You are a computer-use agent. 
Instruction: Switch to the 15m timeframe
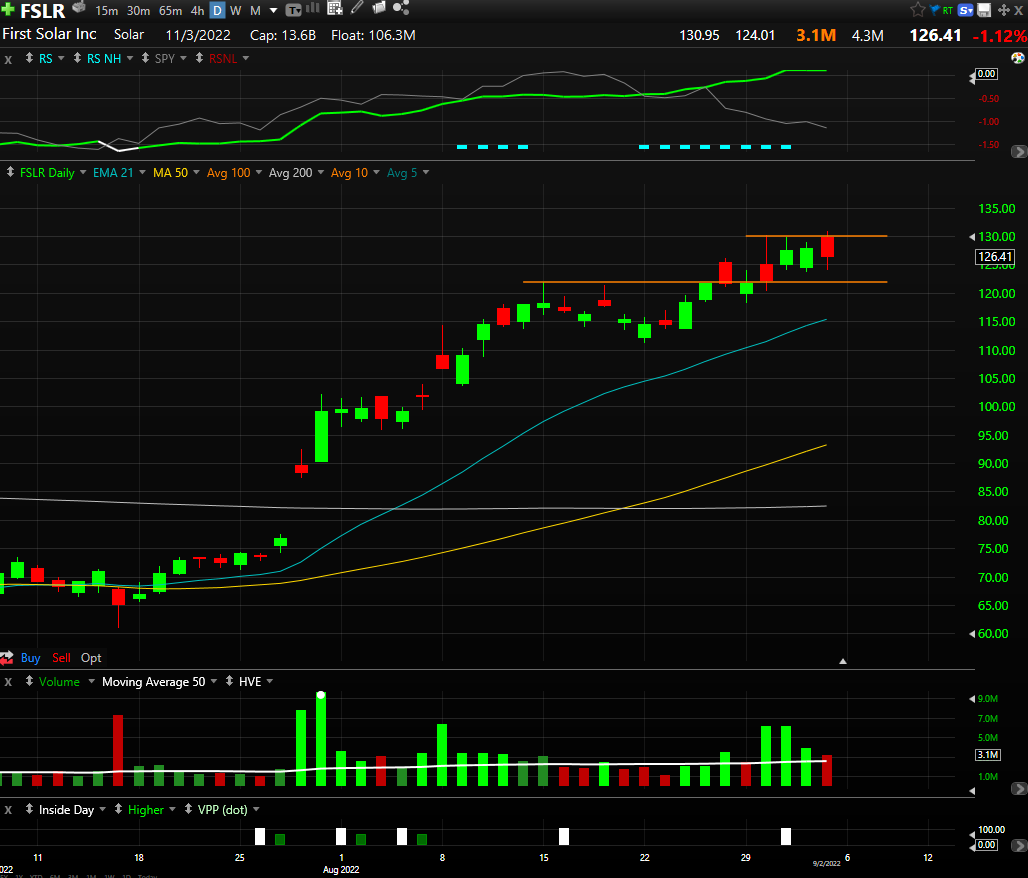(107, 10)
